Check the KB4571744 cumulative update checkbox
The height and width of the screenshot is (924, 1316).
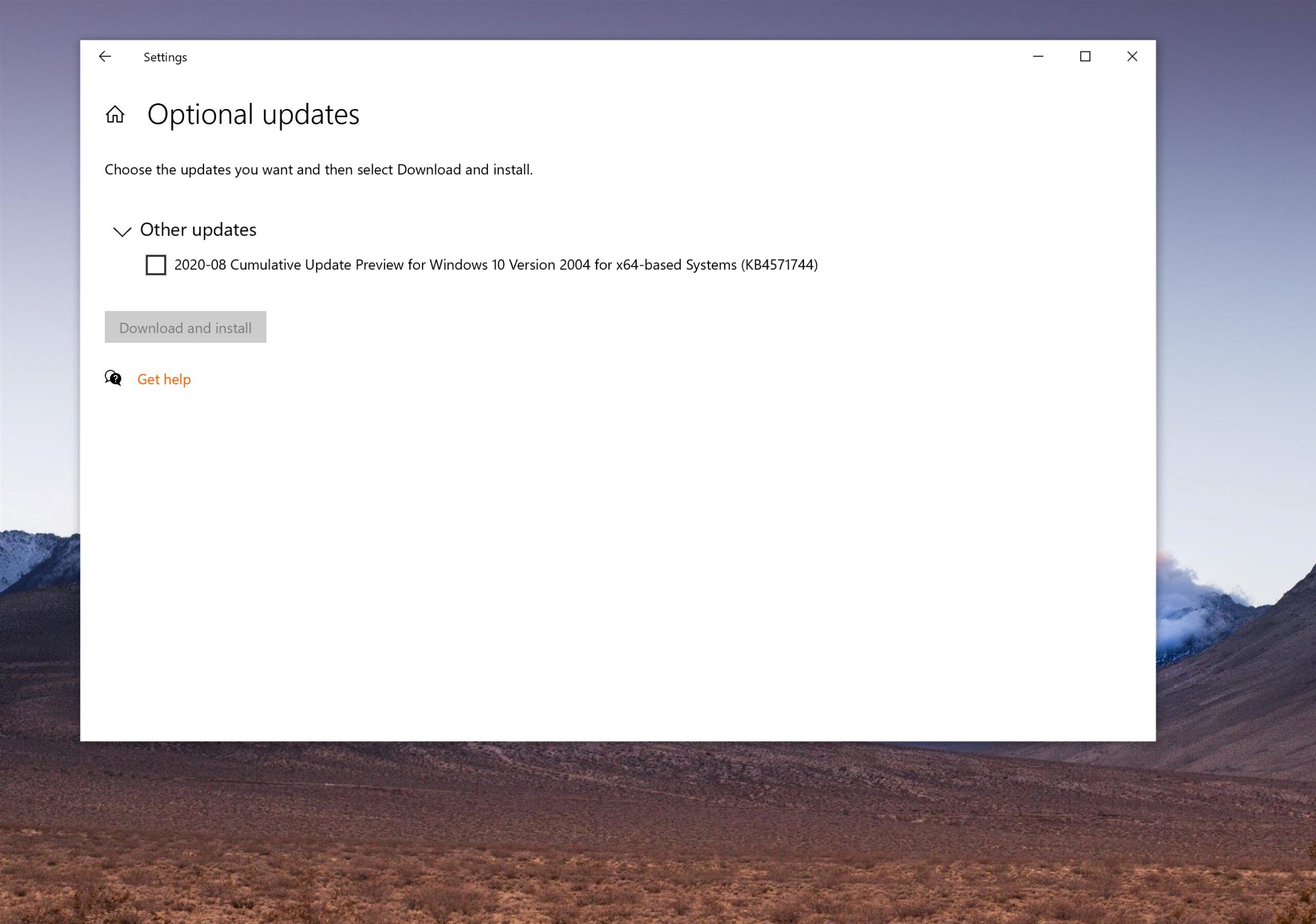(155, 265)
